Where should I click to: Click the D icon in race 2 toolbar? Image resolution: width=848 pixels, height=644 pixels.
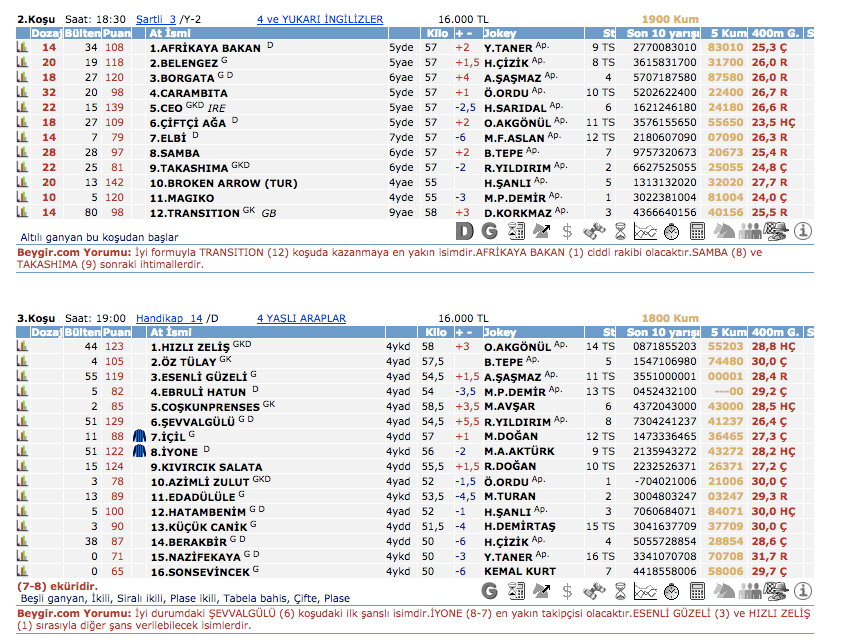(x=465, y=231)
